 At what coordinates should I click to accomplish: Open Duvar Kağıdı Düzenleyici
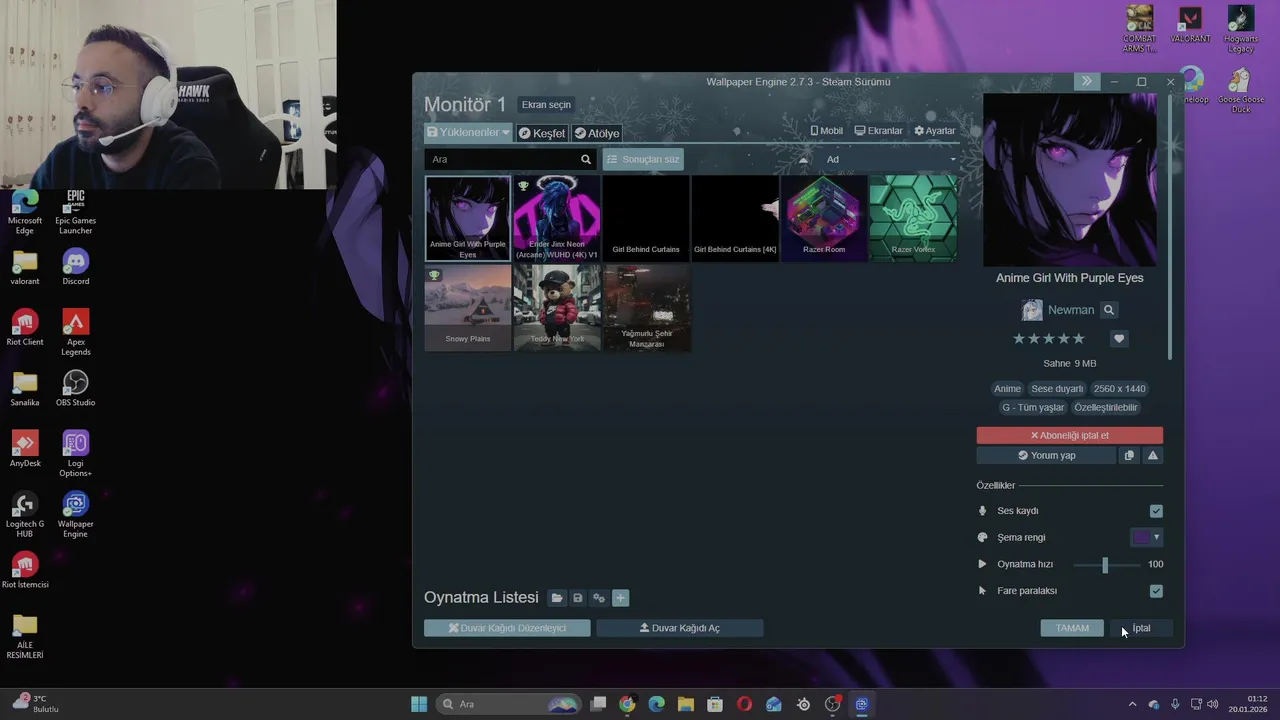tap(507, 628)
